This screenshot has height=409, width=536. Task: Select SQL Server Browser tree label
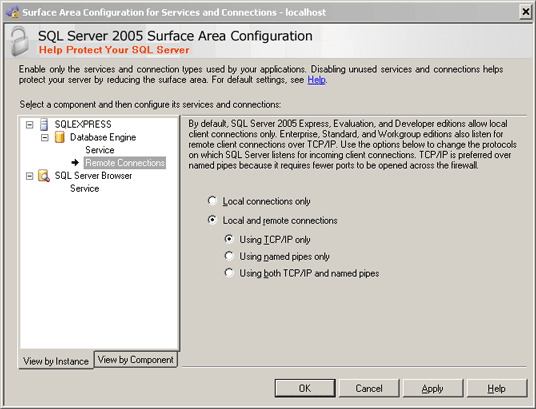point(93,176)
